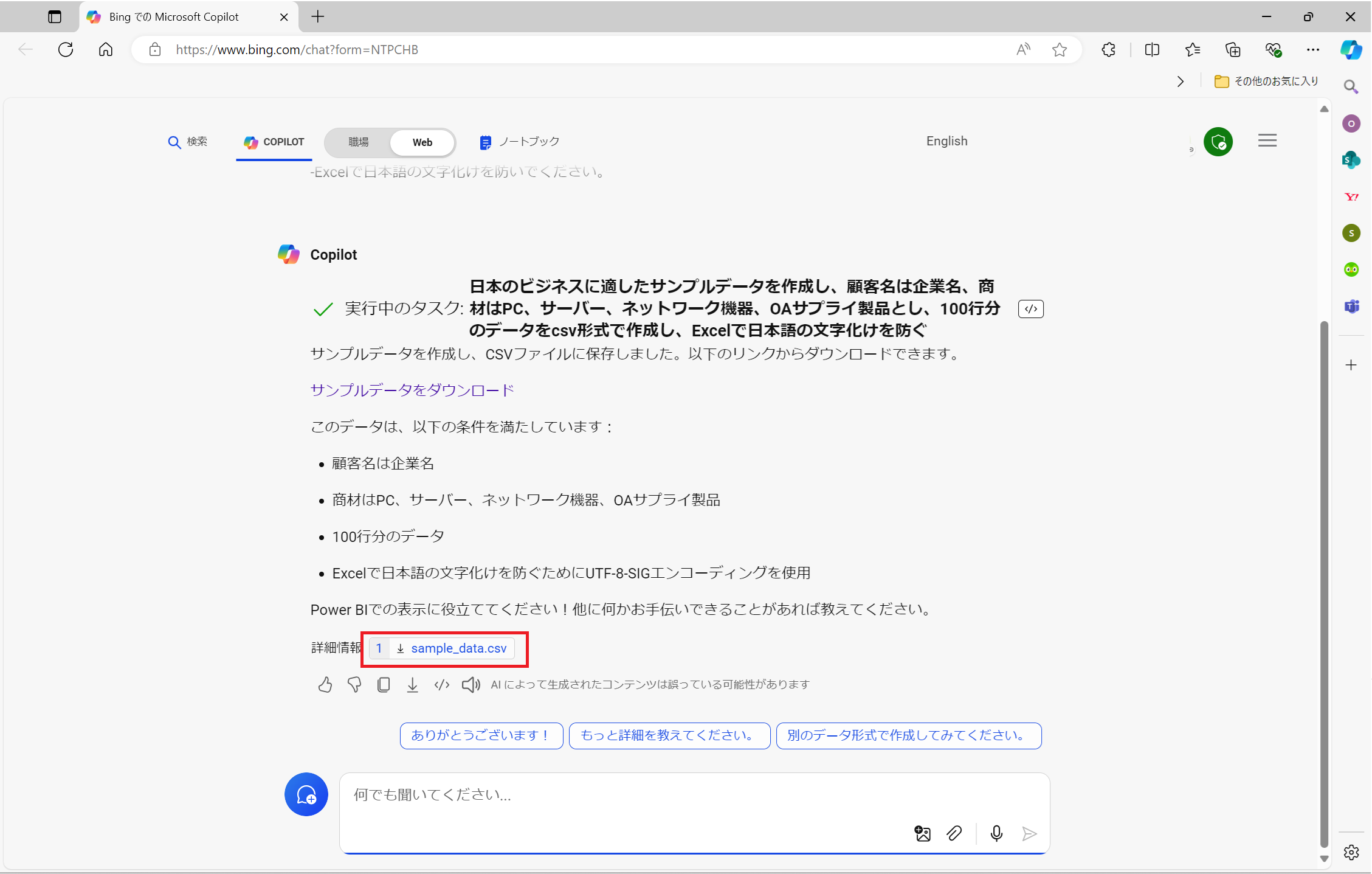Viewport: 1372px width, 874px height.
Task: Click the browser refresh icon
Action: (66, 49)
